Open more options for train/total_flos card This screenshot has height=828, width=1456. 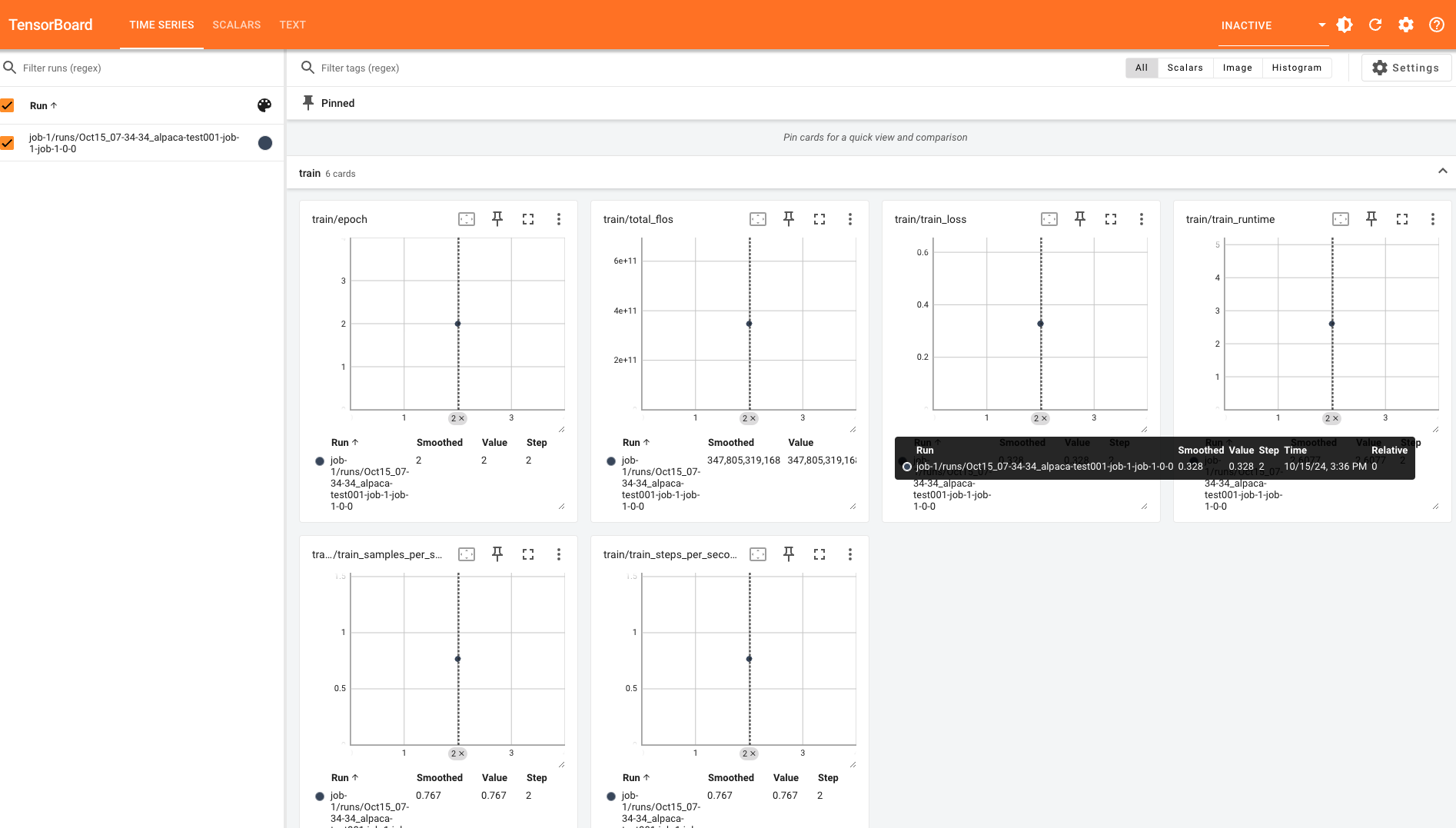click(x=850, y=219)
